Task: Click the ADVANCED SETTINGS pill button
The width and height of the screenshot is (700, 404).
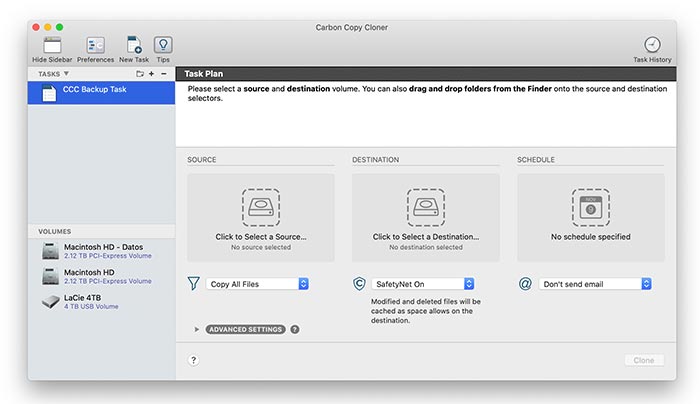Action: click(x=246, y=329)
